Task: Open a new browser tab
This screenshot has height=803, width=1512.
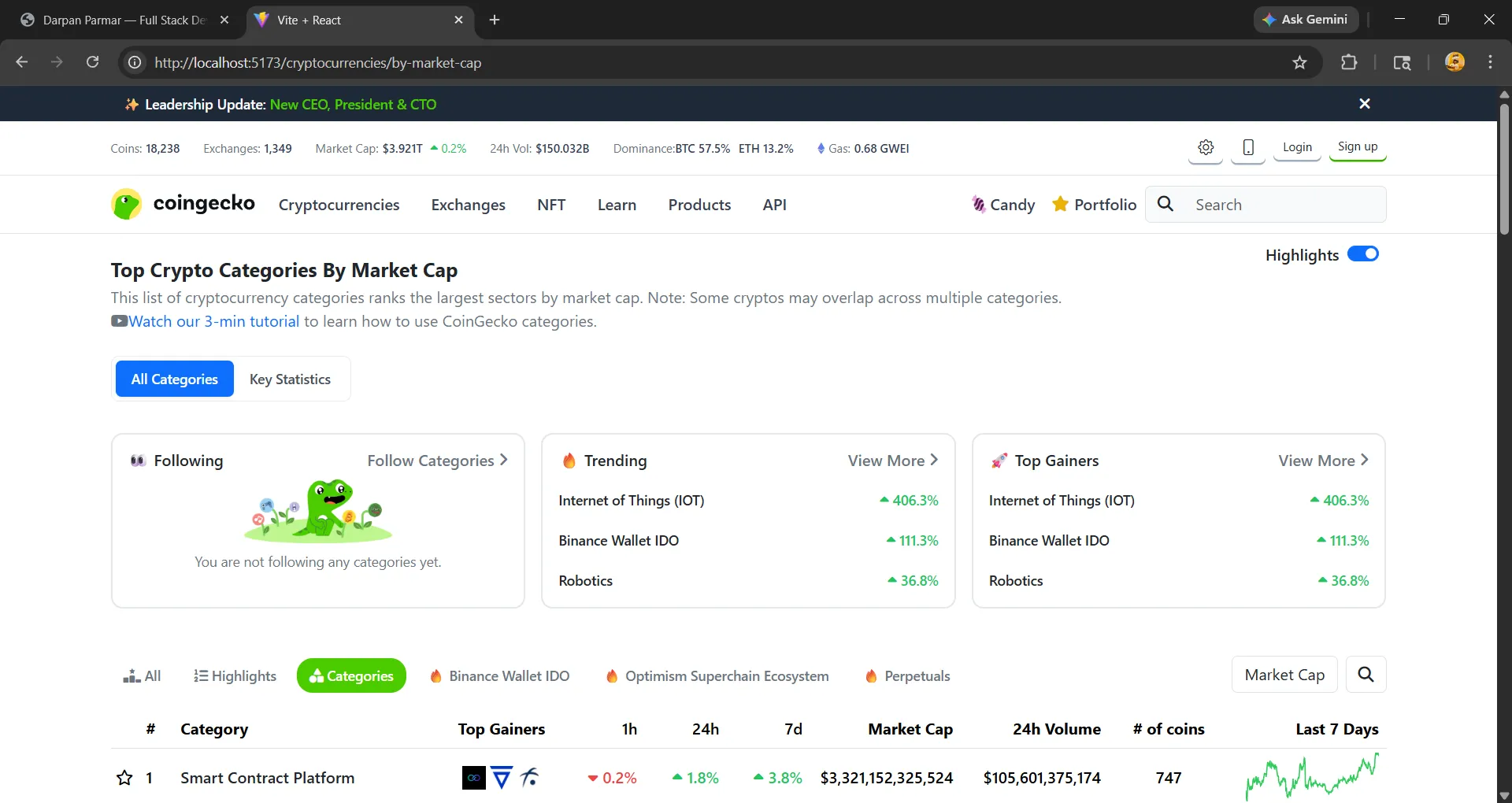Action: coord(495,20)
